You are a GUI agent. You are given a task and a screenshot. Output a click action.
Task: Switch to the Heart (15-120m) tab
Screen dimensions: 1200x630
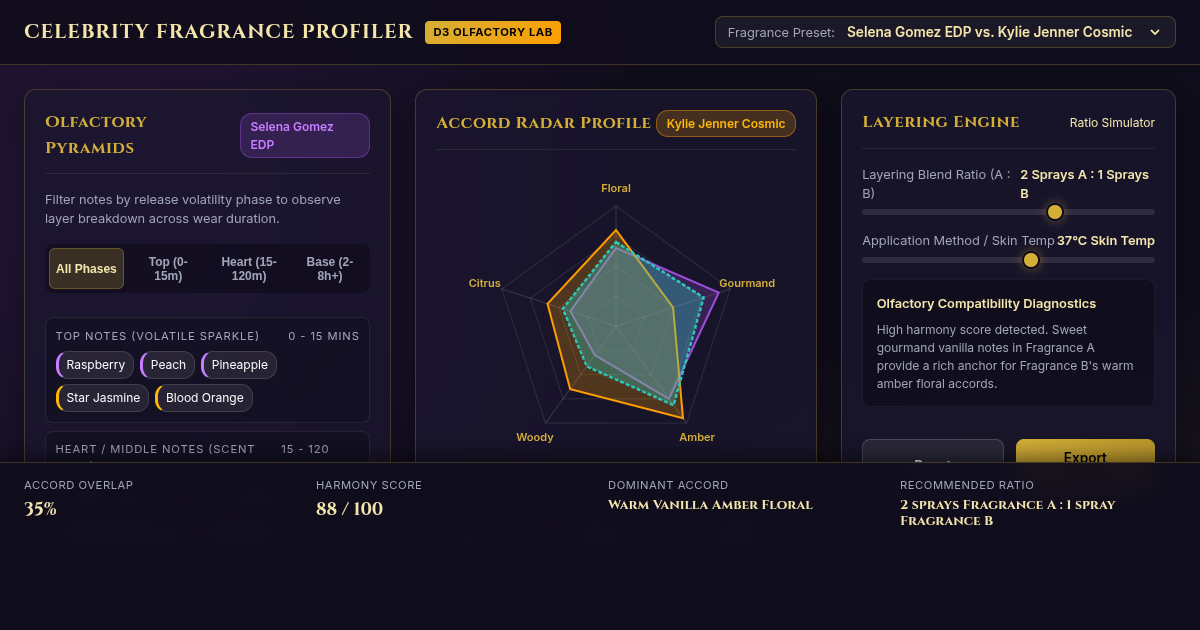point(249,268)
